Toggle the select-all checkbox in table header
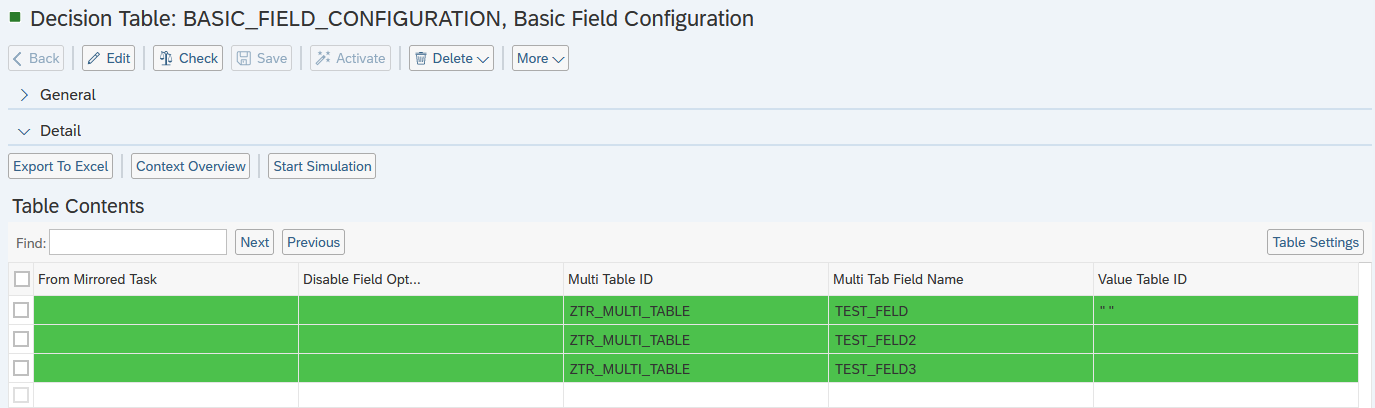The width and height of the screenshot is (1375, 408). pyautogui.click(x=22, y=279)
